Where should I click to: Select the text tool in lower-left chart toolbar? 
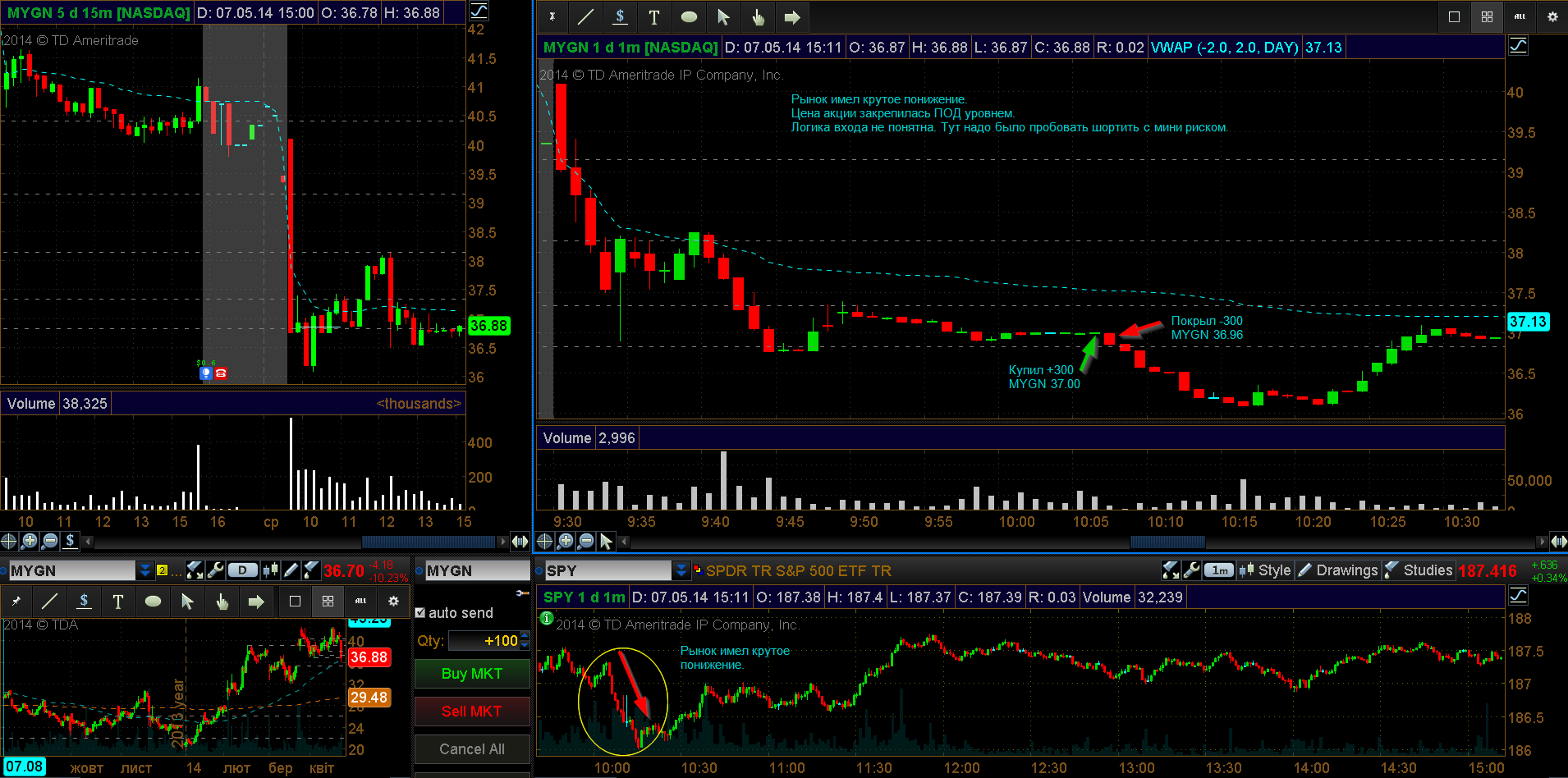pyautogui.click(x=117, y=602)
